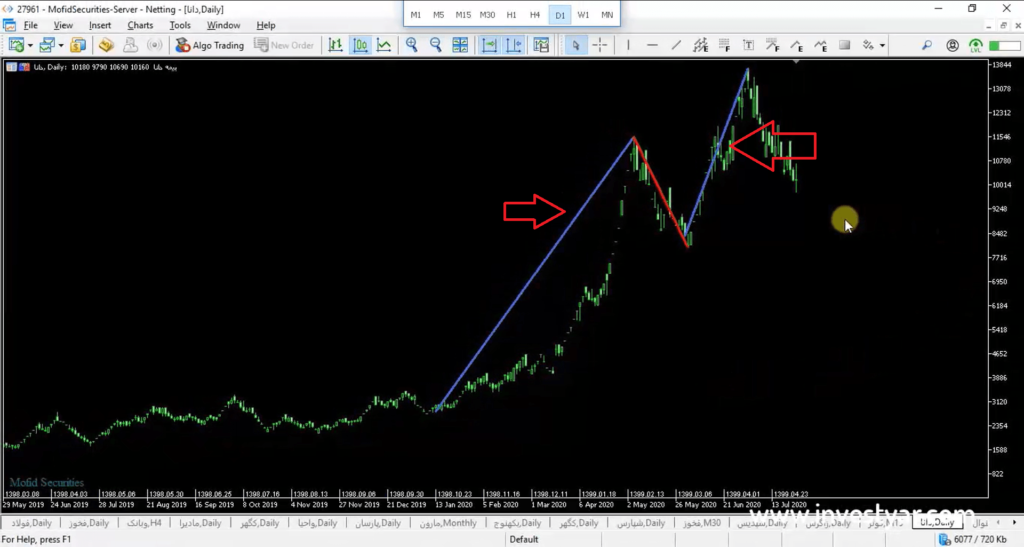Viewport: 1024px width, 547px height.
Task: Draw a trendline
Action: coord(676,45)
